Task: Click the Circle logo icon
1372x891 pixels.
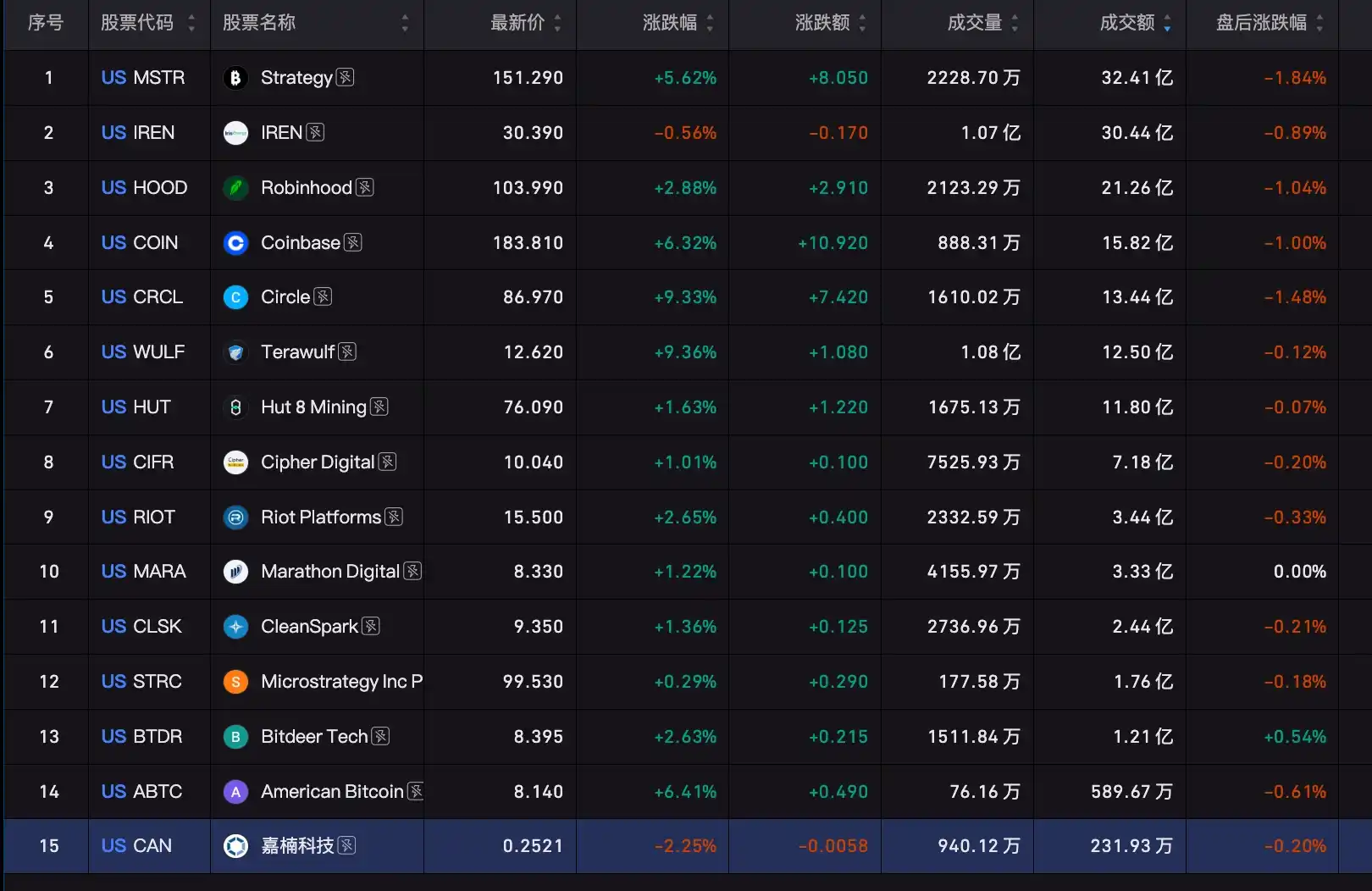Action: [235, 297]
